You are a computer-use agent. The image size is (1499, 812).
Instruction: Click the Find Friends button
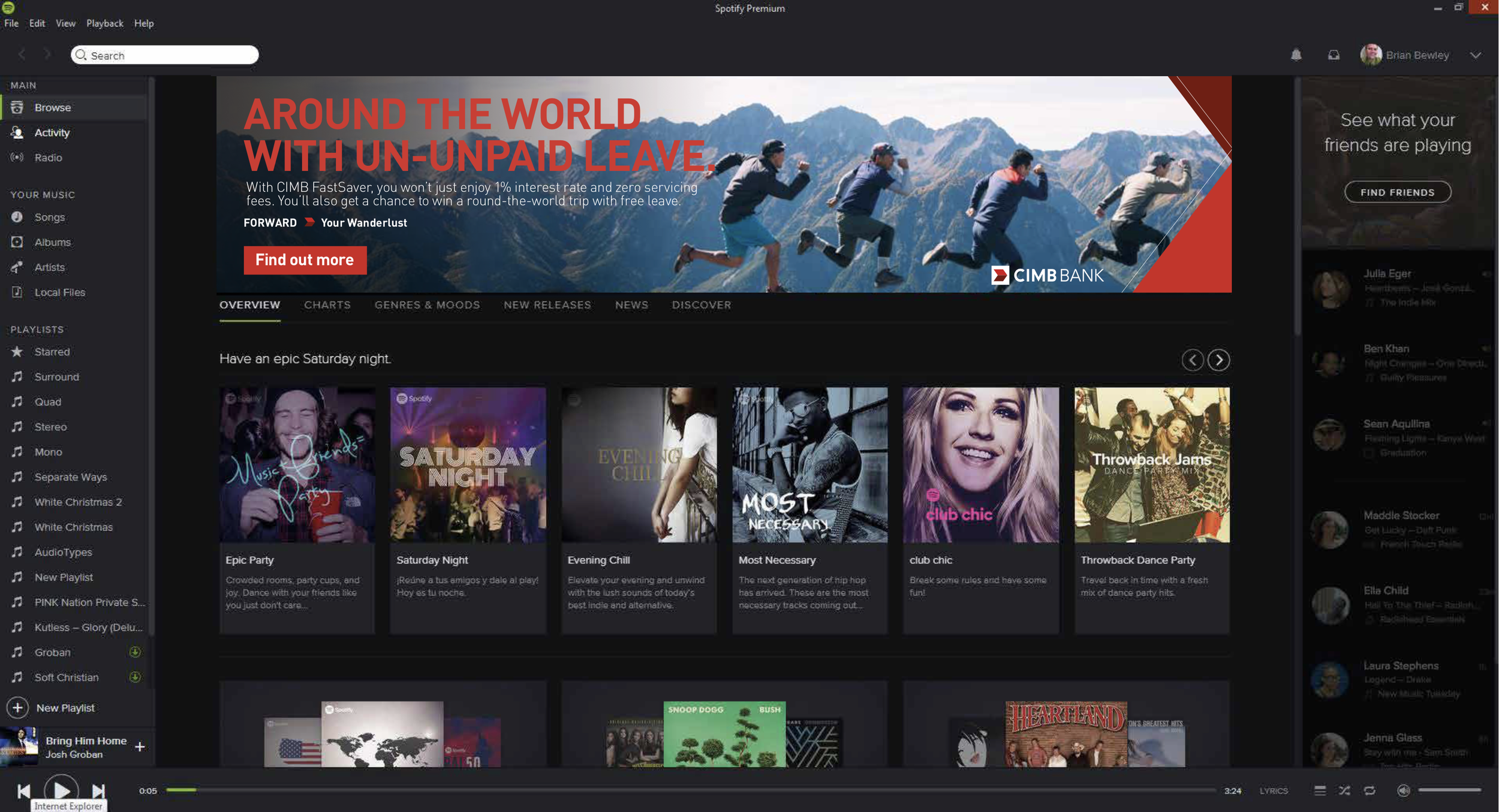point(1397,192)
